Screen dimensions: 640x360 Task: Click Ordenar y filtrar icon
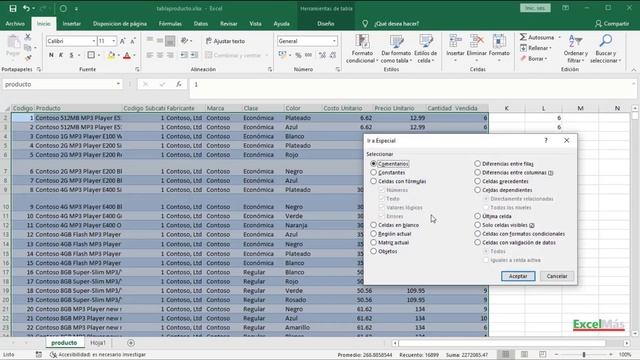pyautogui.click(x=575, y=41)
